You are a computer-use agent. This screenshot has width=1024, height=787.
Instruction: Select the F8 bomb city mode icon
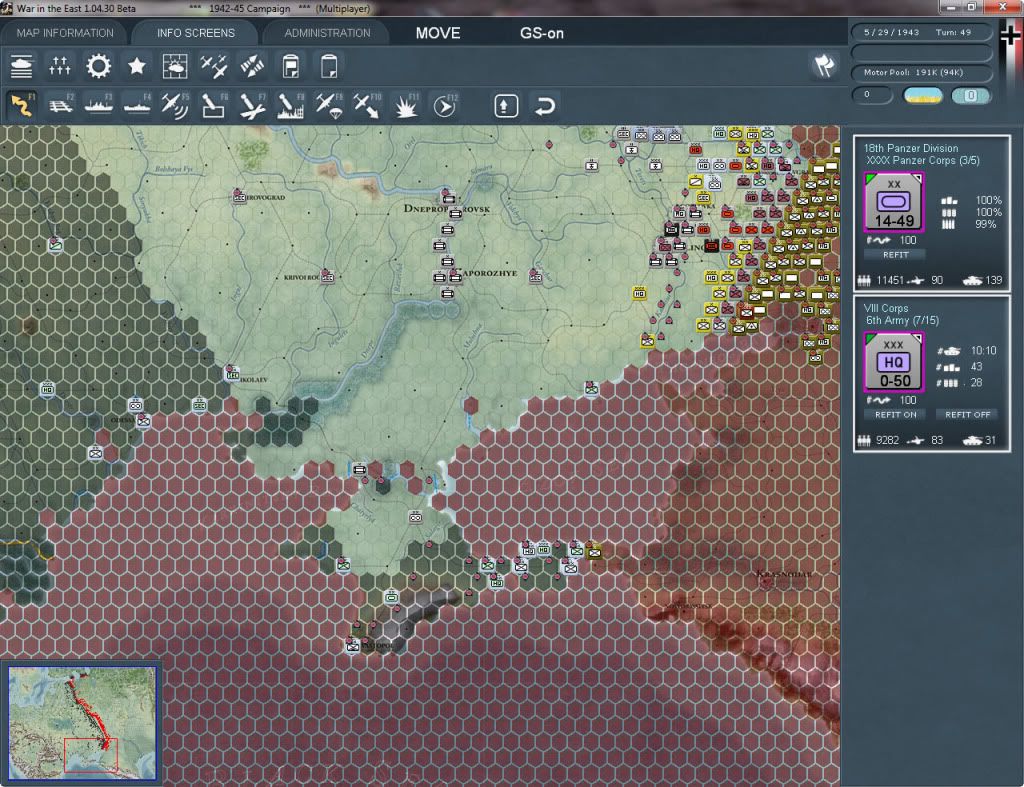click(x=291, y=105)
